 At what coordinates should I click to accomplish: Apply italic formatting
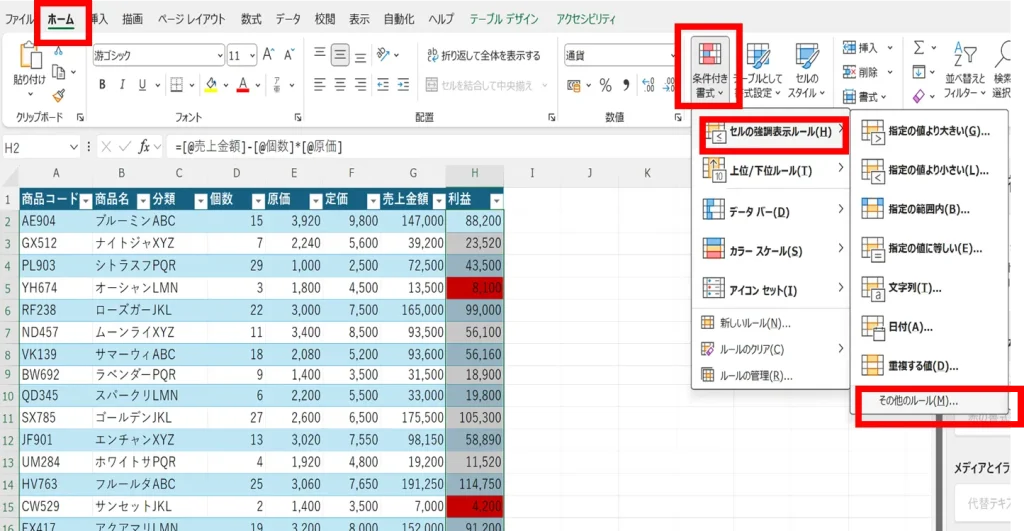[x=123, y=85]
